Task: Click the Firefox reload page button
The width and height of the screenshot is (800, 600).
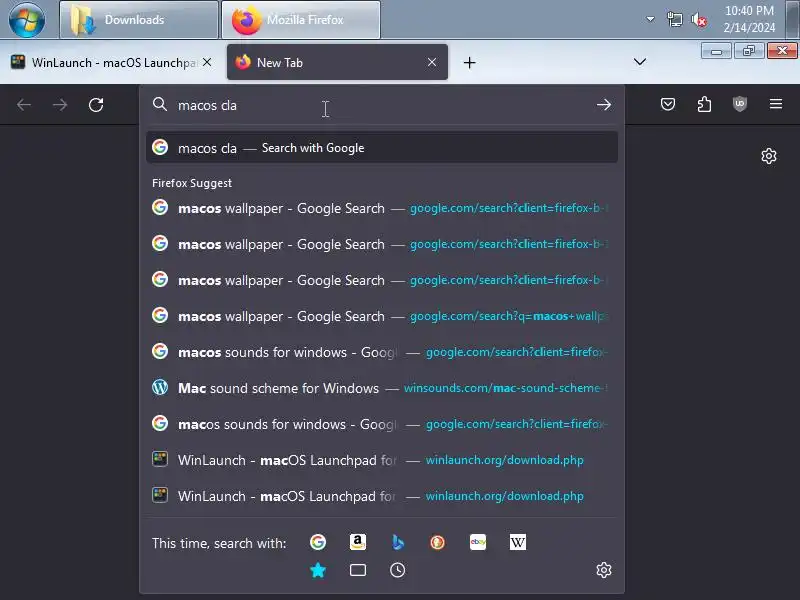Action: click(96, 105)
